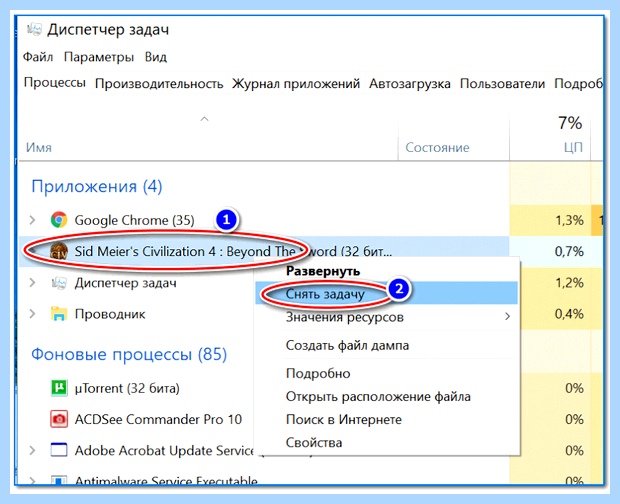
Task: Sort by the ЦП column header
Action: [573, 147]
